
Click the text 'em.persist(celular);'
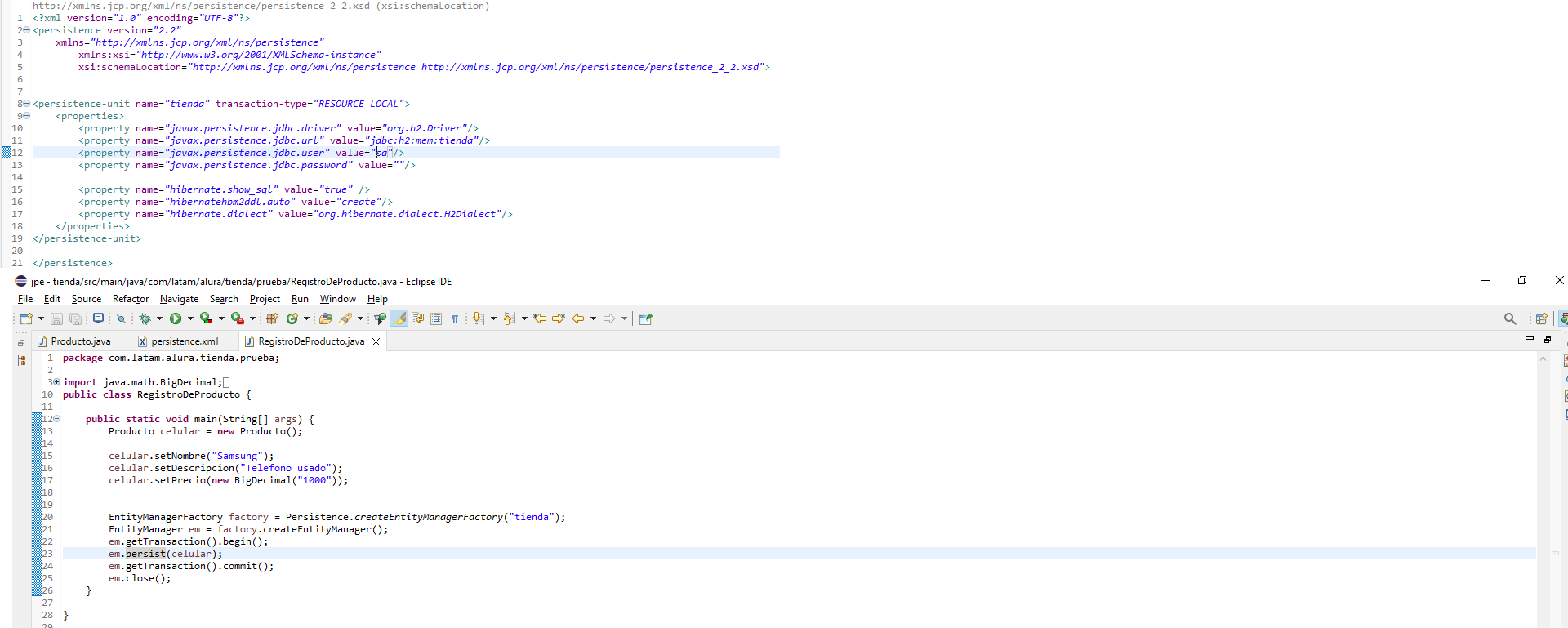(x=166, y=554)
